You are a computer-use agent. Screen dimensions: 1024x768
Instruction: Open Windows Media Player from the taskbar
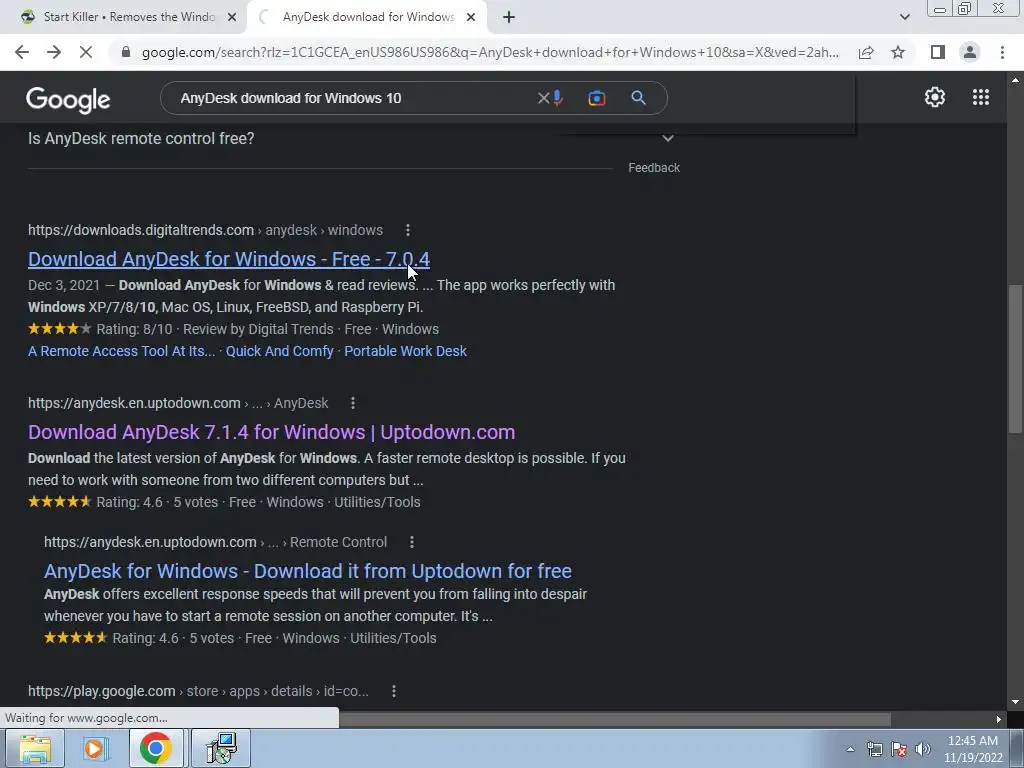(x=95, y=748)
